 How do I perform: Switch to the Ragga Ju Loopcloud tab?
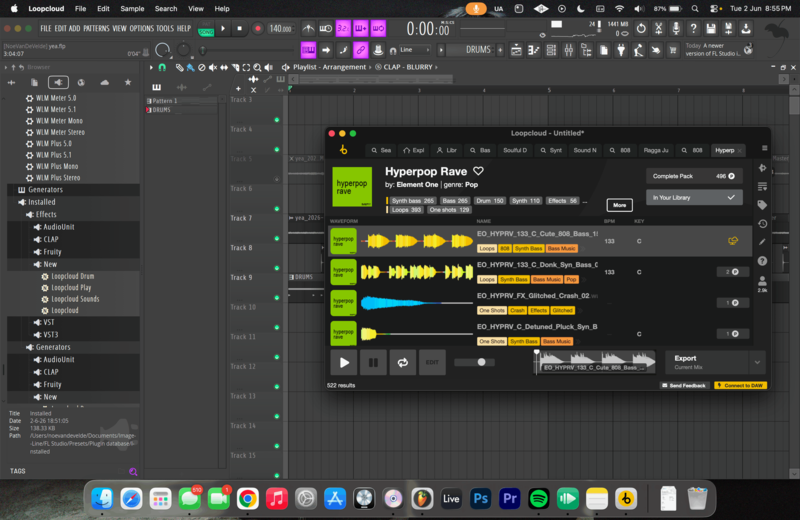(656, 150)
